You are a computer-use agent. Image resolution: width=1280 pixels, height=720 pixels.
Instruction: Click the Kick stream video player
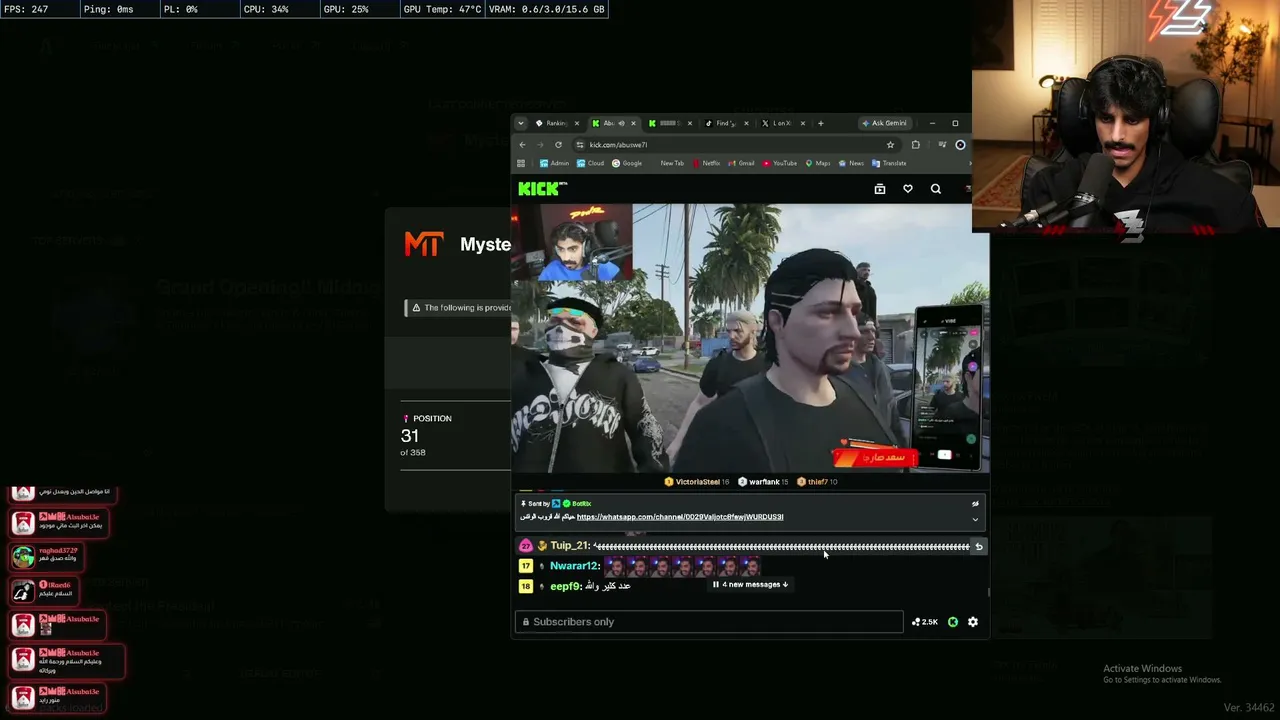[750, 338]
